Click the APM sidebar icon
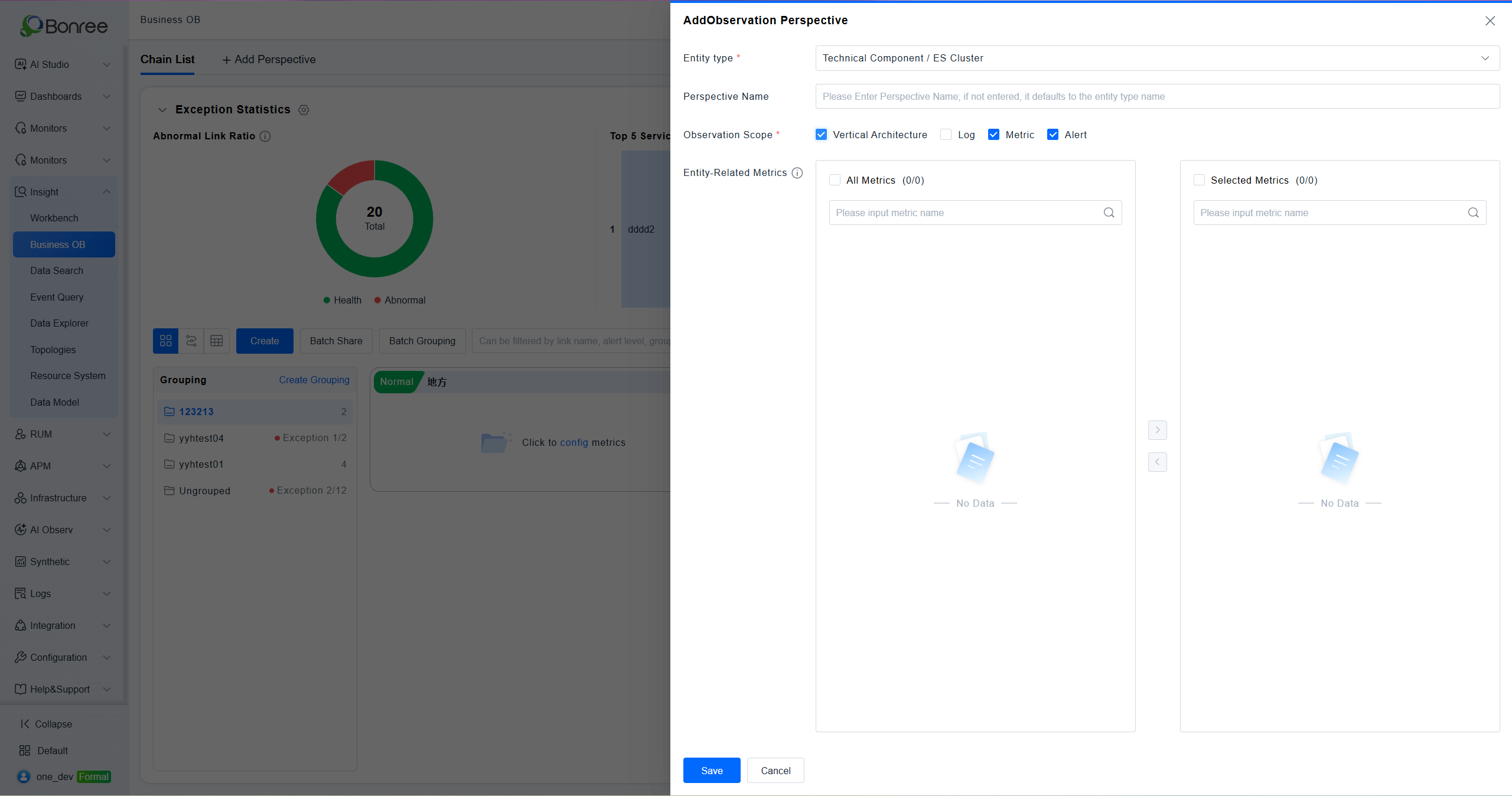The height and width of the screenshot is (796, 1512). click(x=21, y=465)
